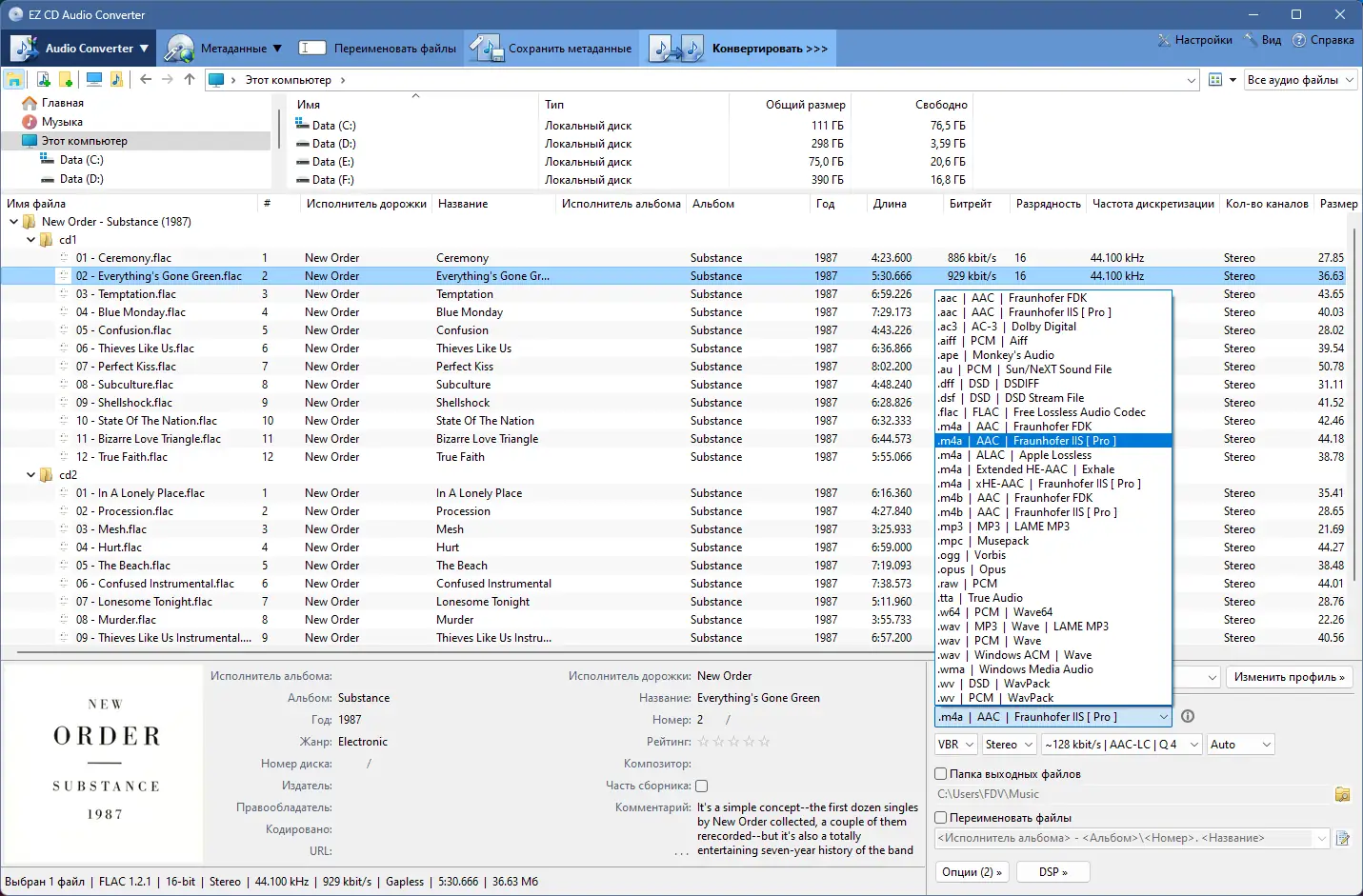Viewport: 1363px width, 896px height.
Task: Click the Справка question mark icon
Action: pos(1299,40)
